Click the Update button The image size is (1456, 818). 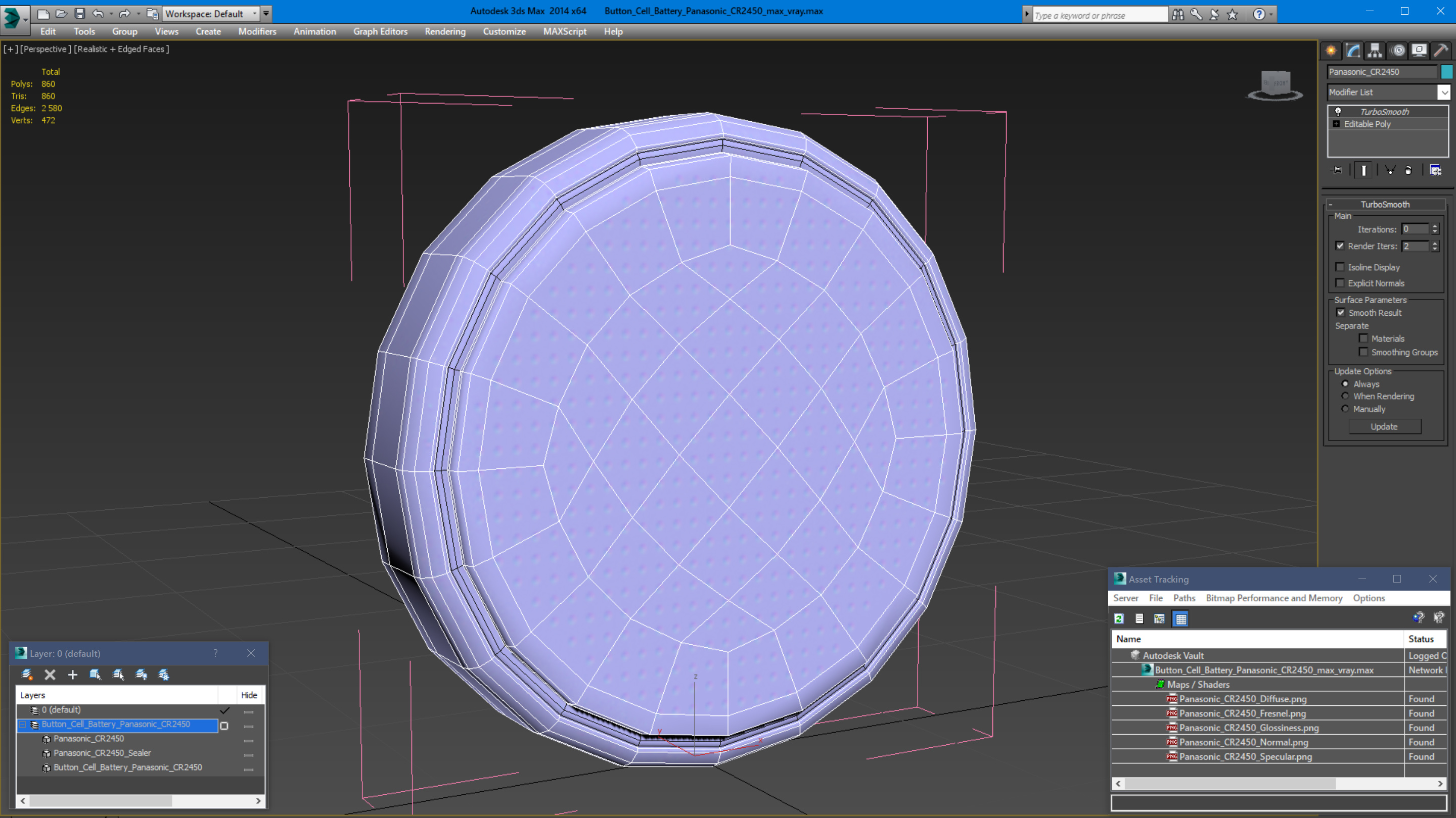click(x=1384, y=426)
